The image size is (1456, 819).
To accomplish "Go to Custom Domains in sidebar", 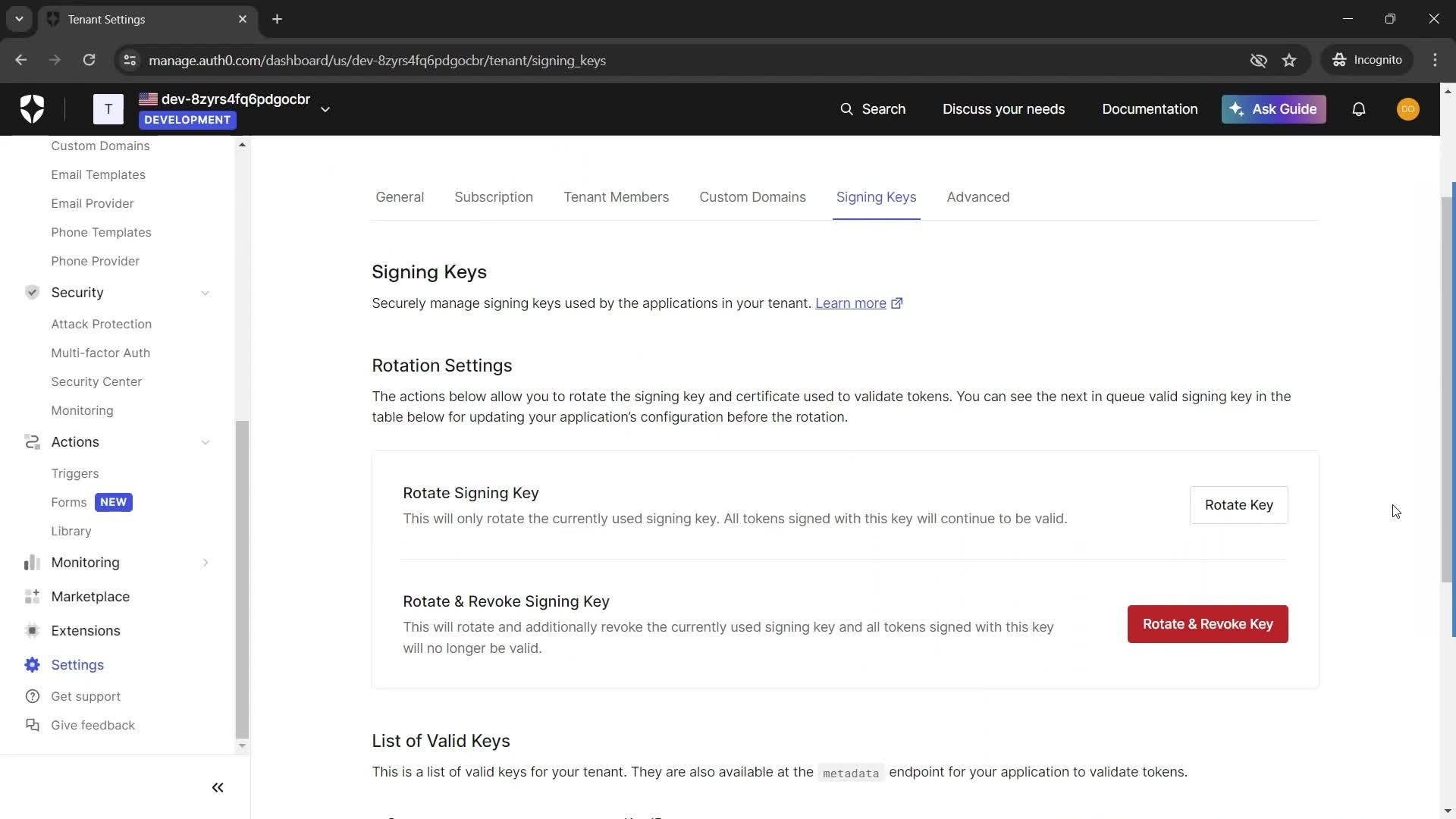I will coord(100,146).
